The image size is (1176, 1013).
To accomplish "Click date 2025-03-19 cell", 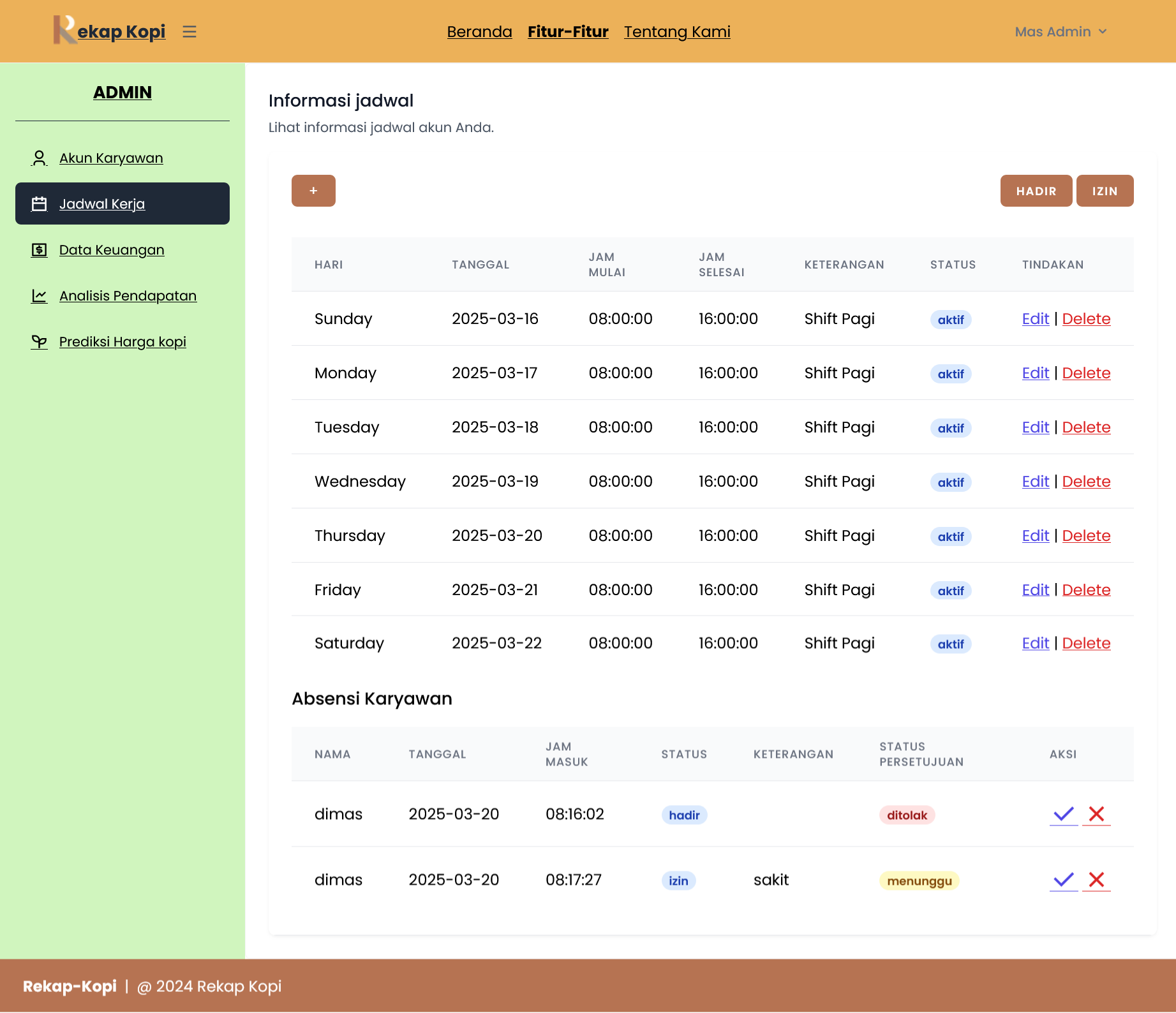I will point(495,481).
